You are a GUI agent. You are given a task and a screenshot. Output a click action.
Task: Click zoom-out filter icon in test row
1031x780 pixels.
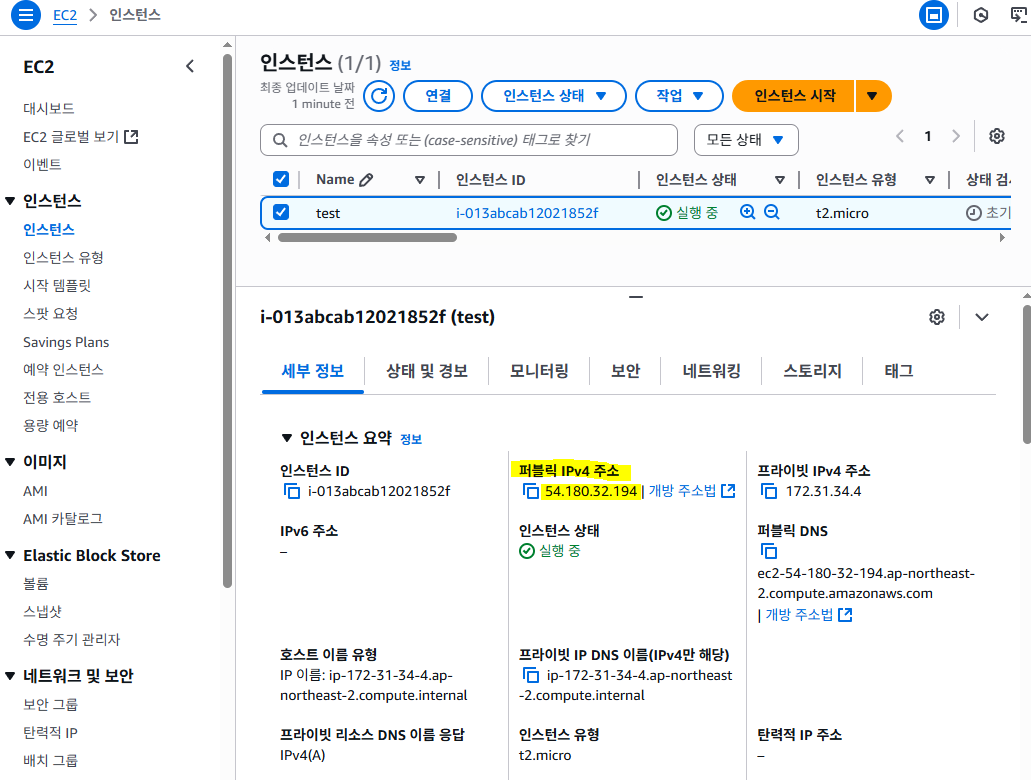pos(771,212)
